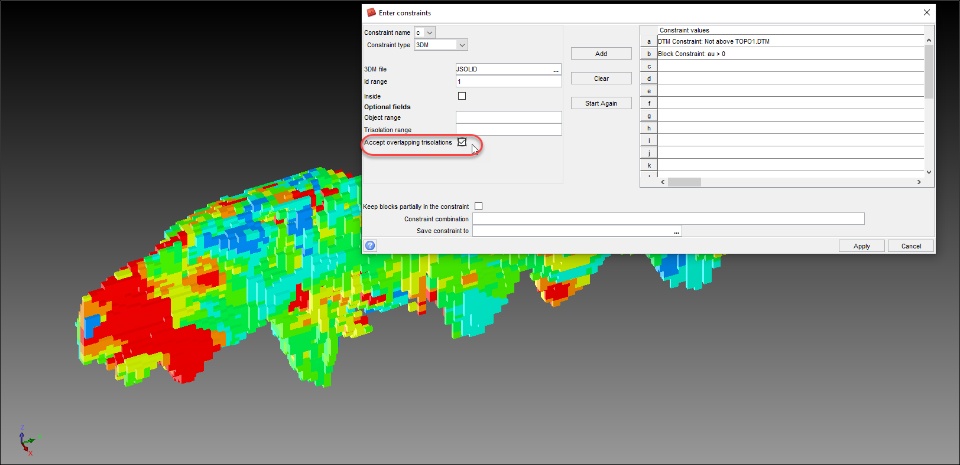Click the Id range field
The image size is (960, 465).
[x=509, y=81]
